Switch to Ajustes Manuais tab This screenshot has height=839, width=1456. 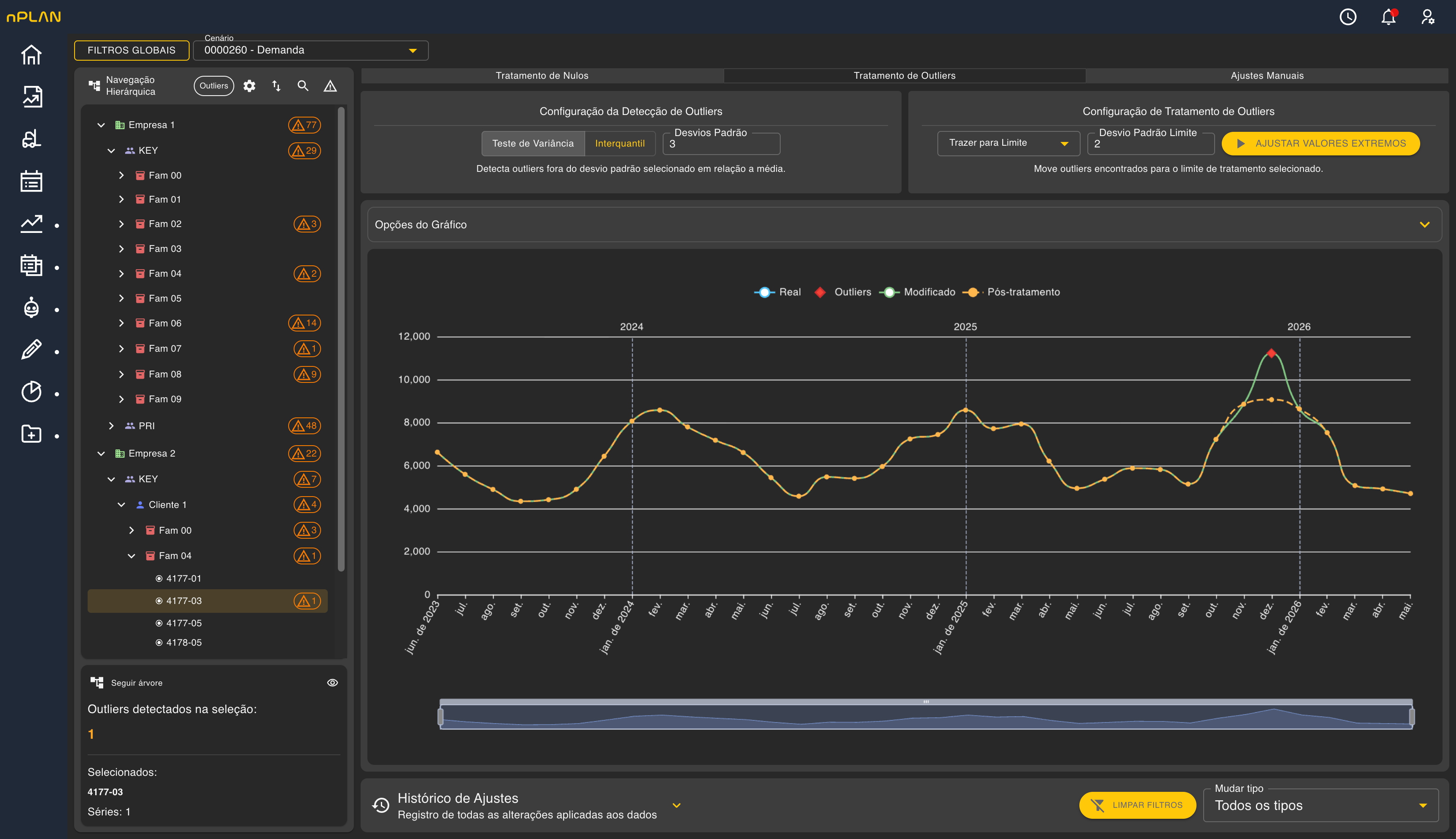coord(1267,75)
